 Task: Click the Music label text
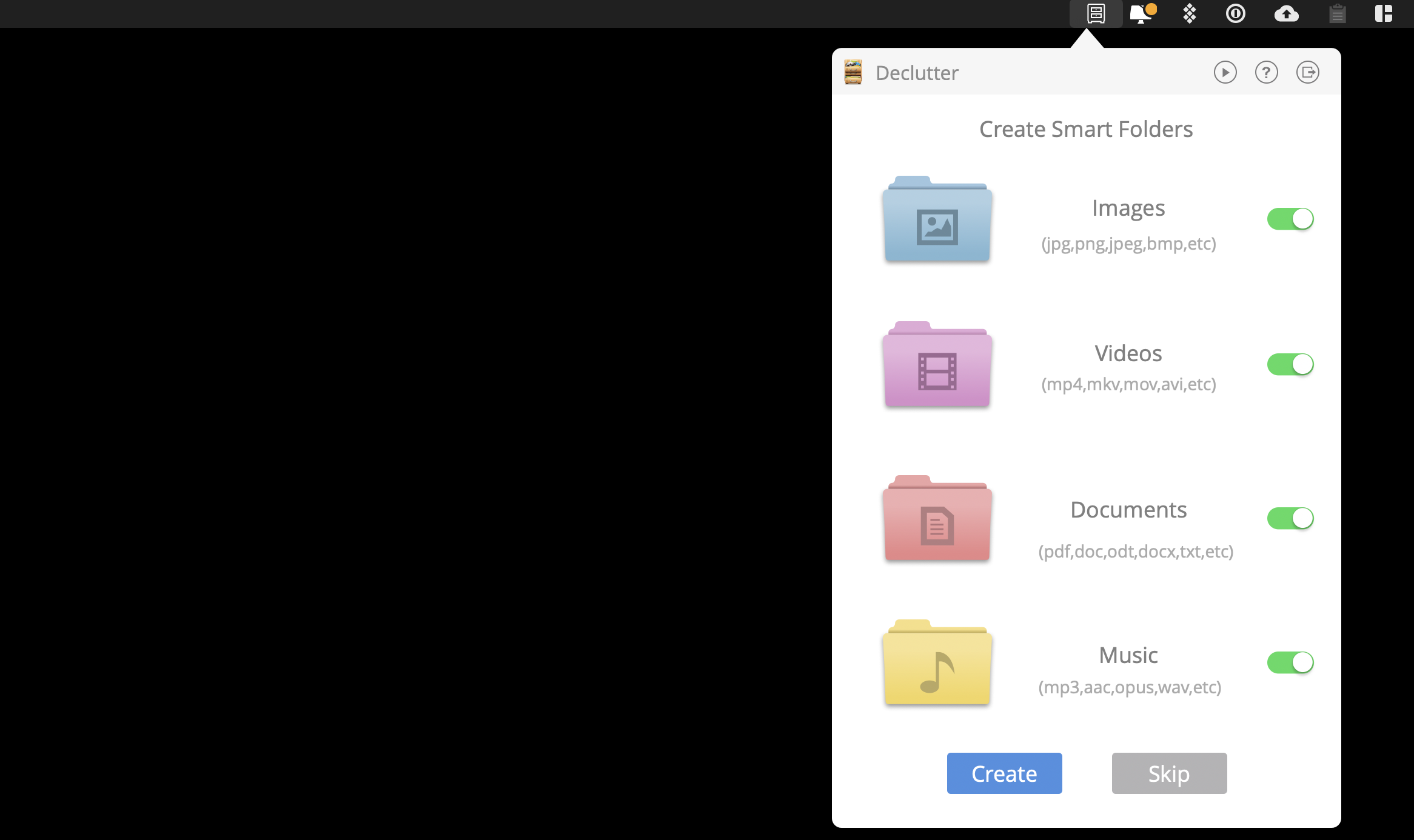tap(1128, 655)
